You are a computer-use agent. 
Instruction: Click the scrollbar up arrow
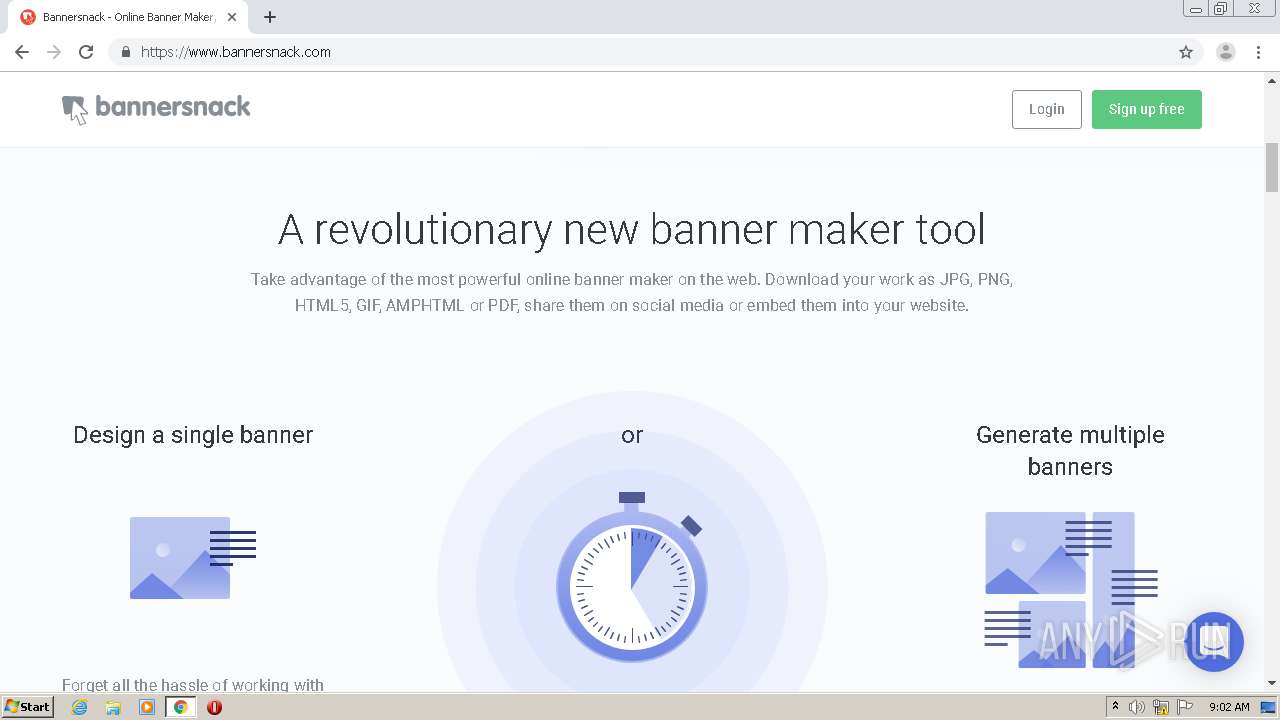pyautogui.click(x=1272, y=80)
